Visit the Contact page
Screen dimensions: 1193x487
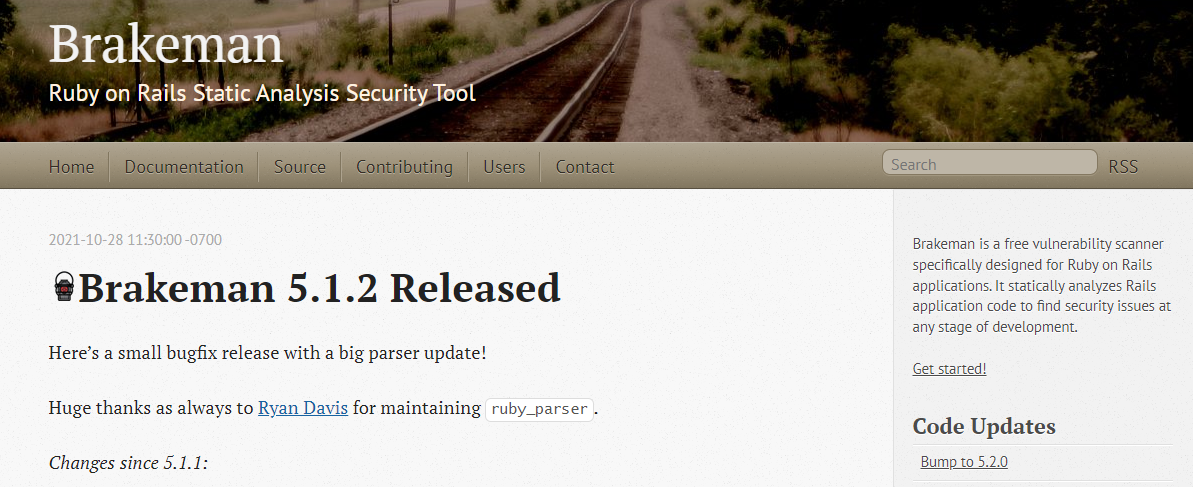[585, 167]
